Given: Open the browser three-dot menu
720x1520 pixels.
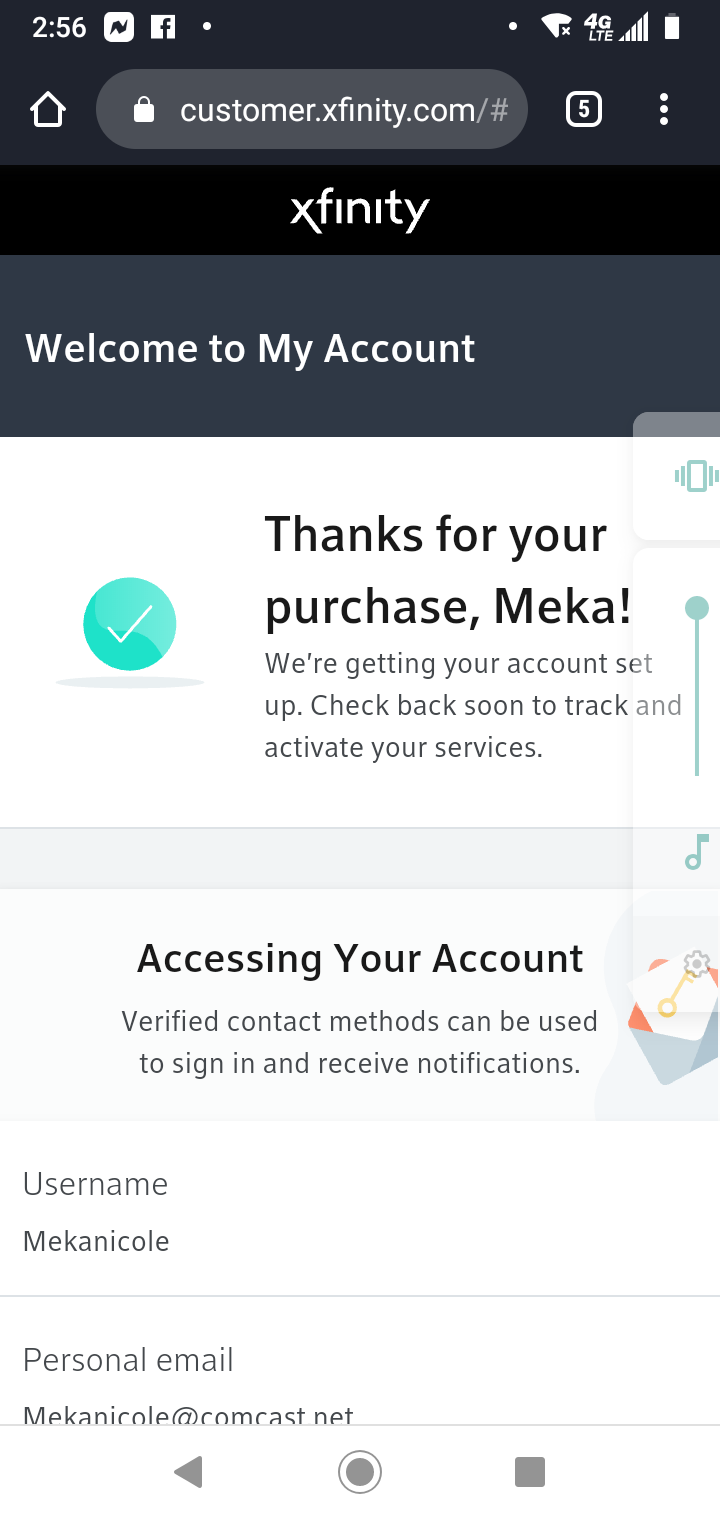Looking at the screenshot, I should coord(663,109).
